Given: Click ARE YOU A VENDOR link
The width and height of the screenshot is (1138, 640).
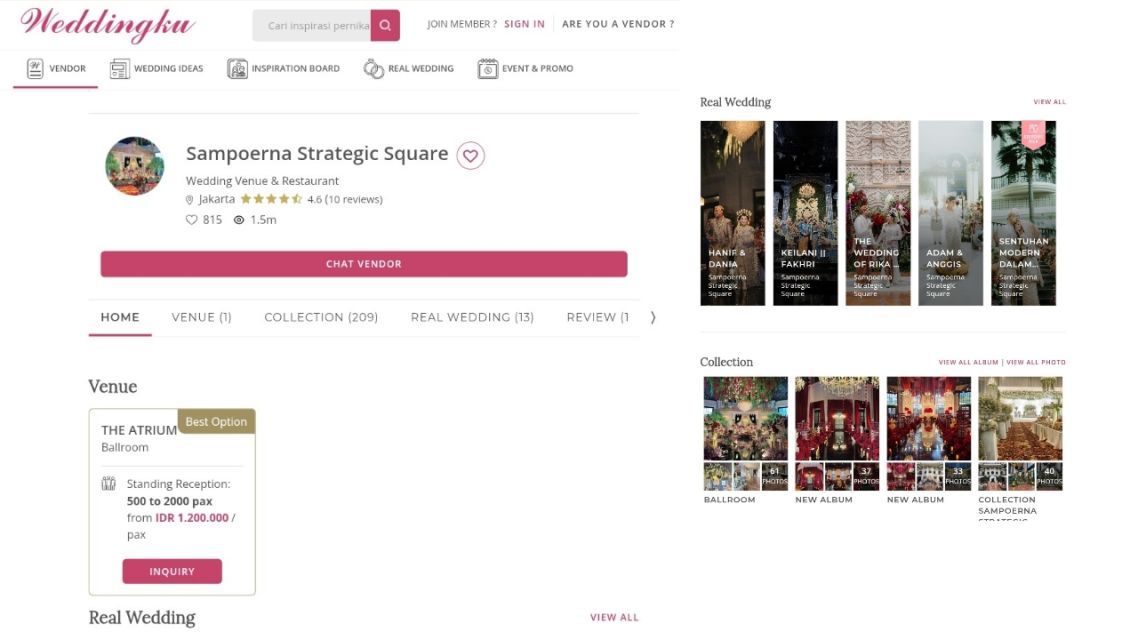Looking at the screenshot, I should (618, 24).
